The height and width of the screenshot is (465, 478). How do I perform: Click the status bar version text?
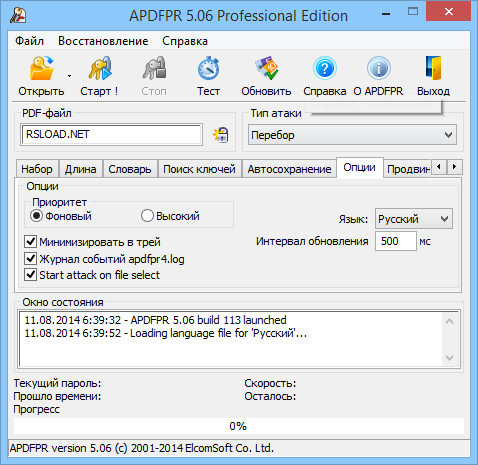[142, 448]
